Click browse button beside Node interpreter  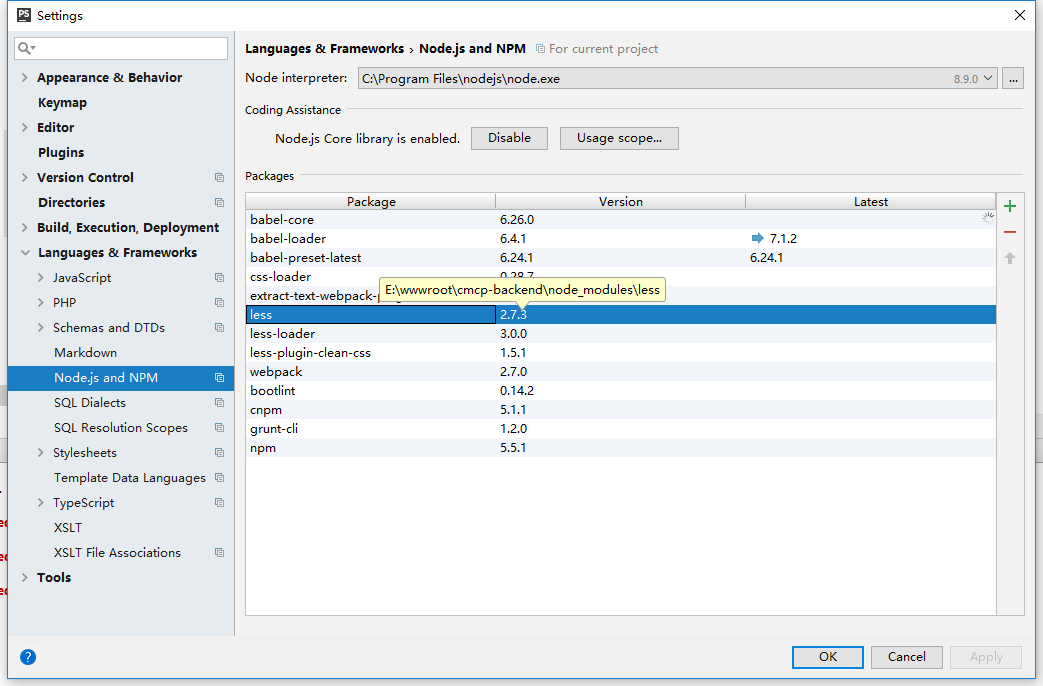[1014, 78]
